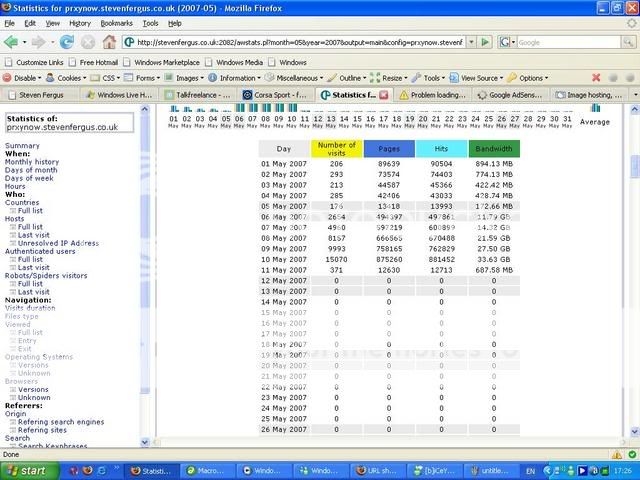This screenshot has height=480, width=640.
Task: Expand the Cookies dropdown in developer toolbar
Action: point(70,78)
